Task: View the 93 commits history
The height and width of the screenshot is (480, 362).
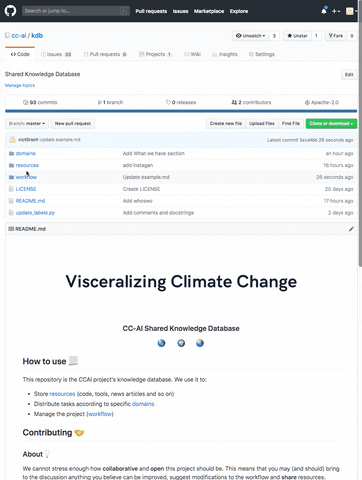Action: pos(40,102)
